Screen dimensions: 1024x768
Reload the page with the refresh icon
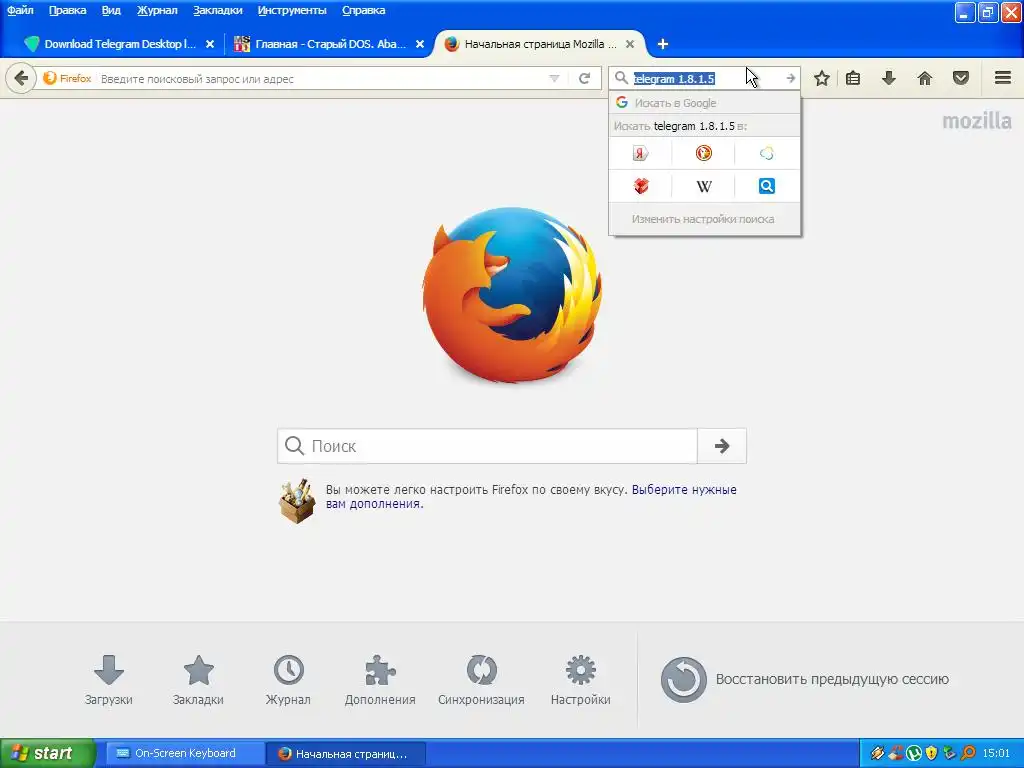click(x=584, y=78)
